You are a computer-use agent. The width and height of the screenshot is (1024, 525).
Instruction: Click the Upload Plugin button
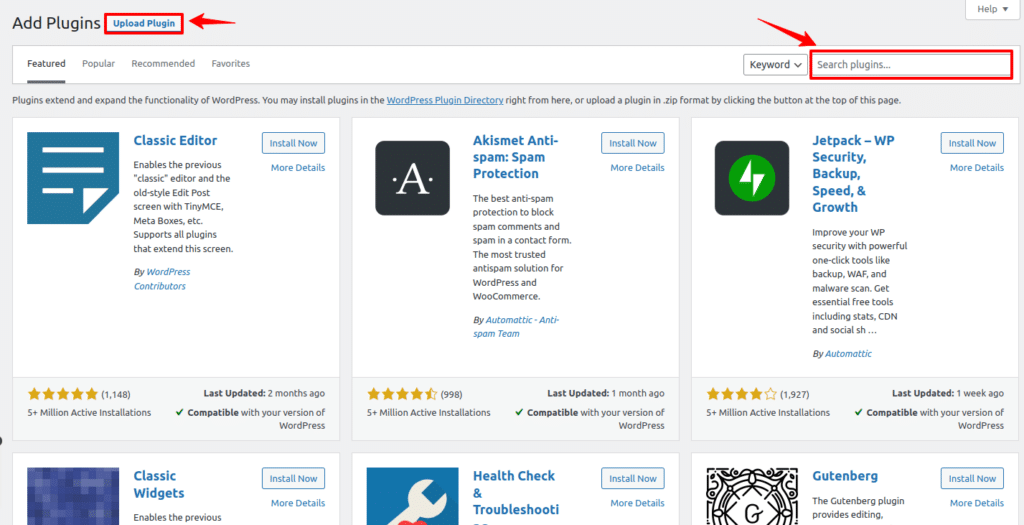[x=143, y=23]
